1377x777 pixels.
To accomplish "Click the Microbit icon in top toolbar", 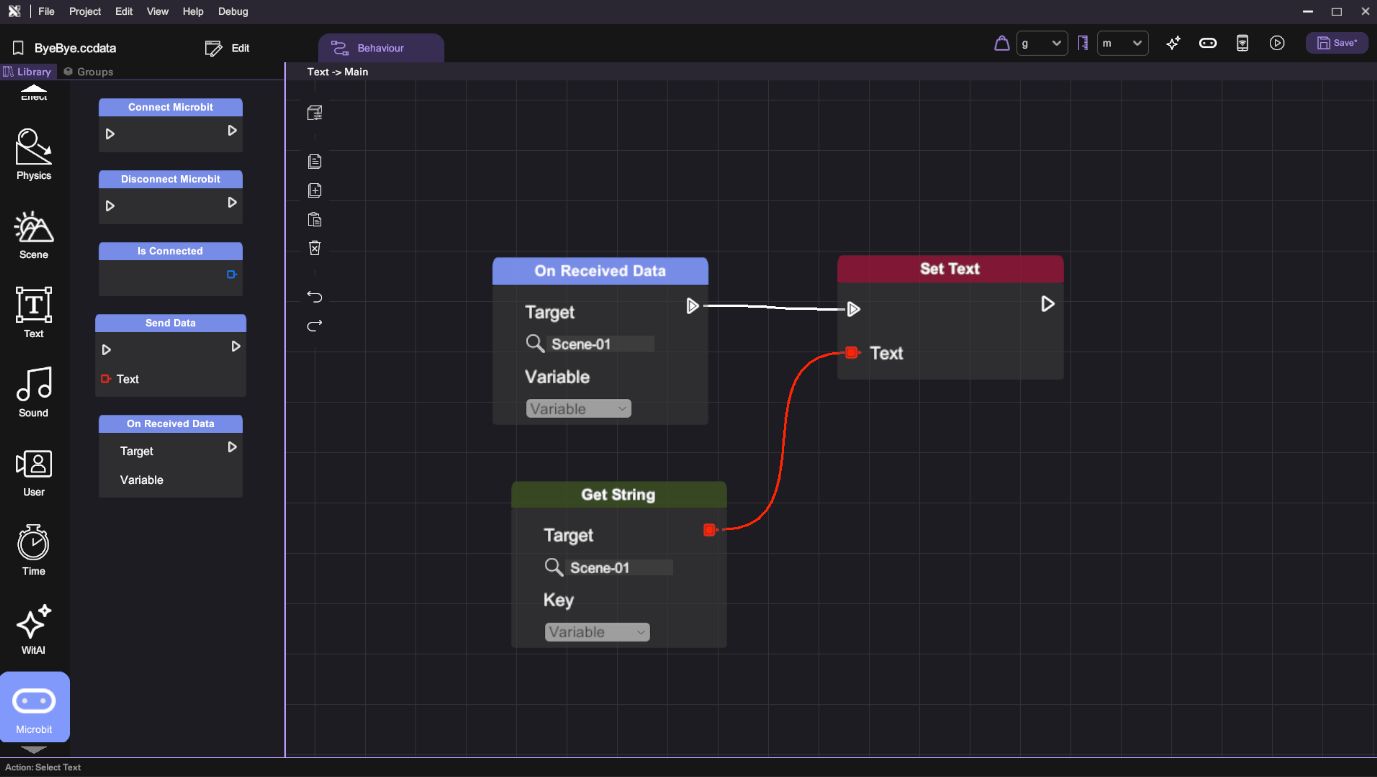I will click(x=1208, y=43).
